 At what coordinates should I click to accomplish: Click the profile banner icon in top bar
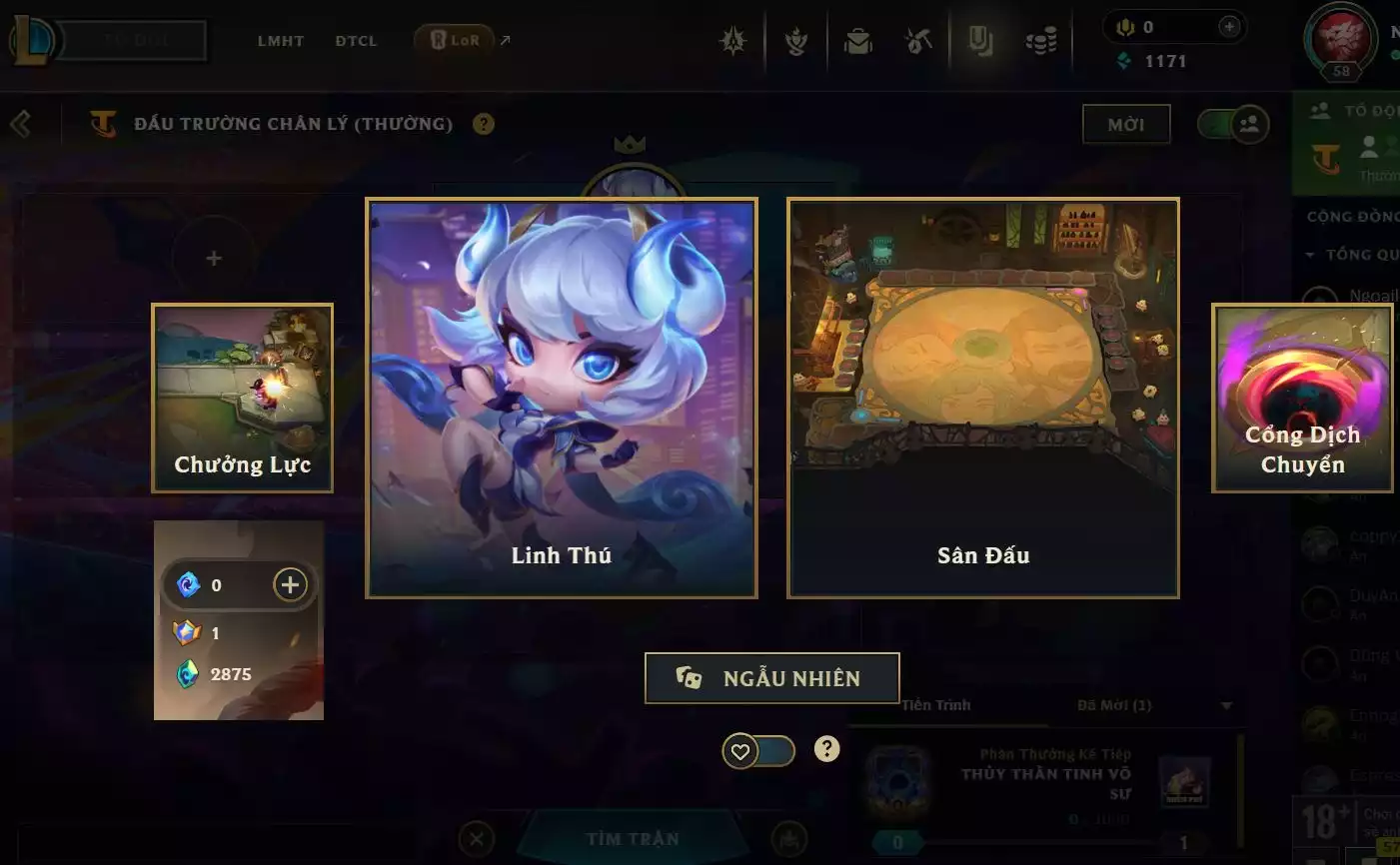980,41
